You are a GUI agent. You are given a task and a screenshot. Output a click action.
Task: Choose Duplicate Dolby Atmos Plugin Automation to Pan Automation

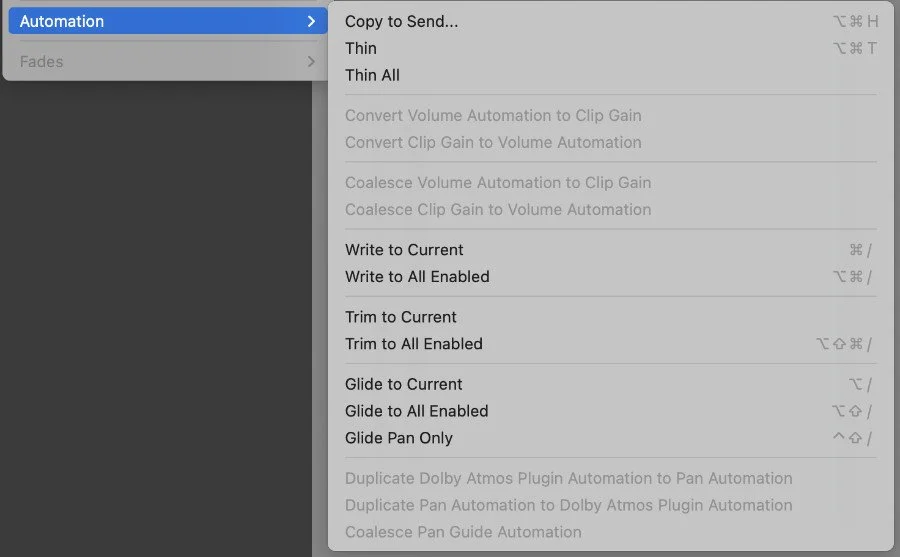tap(611, 478)
